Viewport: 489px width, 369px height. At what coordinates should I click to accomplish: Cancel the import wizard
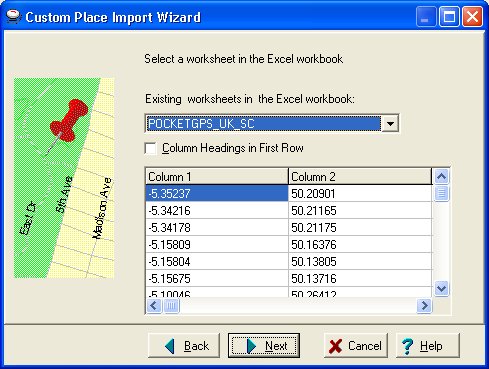[x=356, y=346]
